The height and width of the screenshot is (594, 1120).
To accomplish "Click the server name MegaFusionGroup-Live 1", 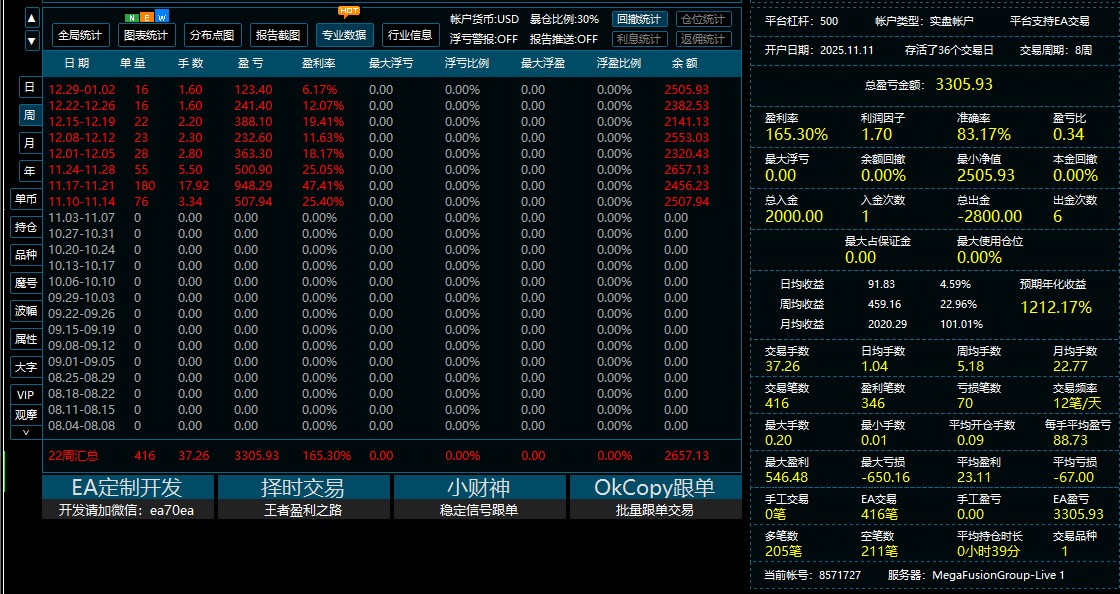I will pyautogui.click(x=999, y=575).
